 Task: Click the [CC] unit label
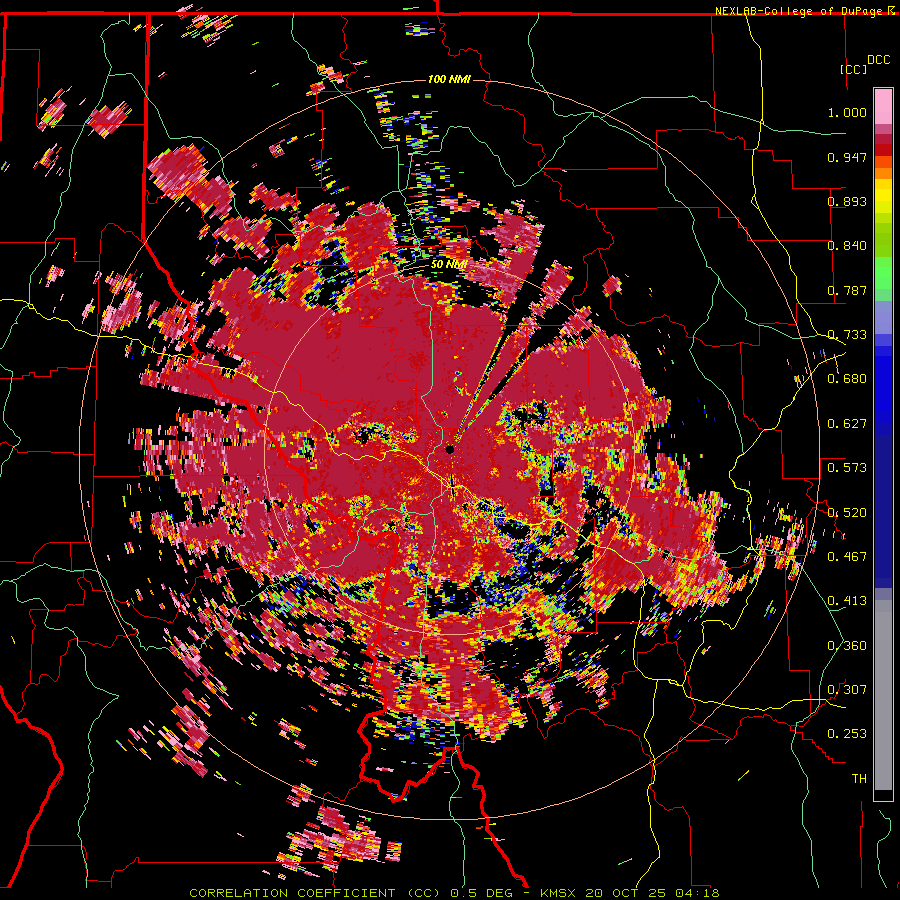[853, 69]
